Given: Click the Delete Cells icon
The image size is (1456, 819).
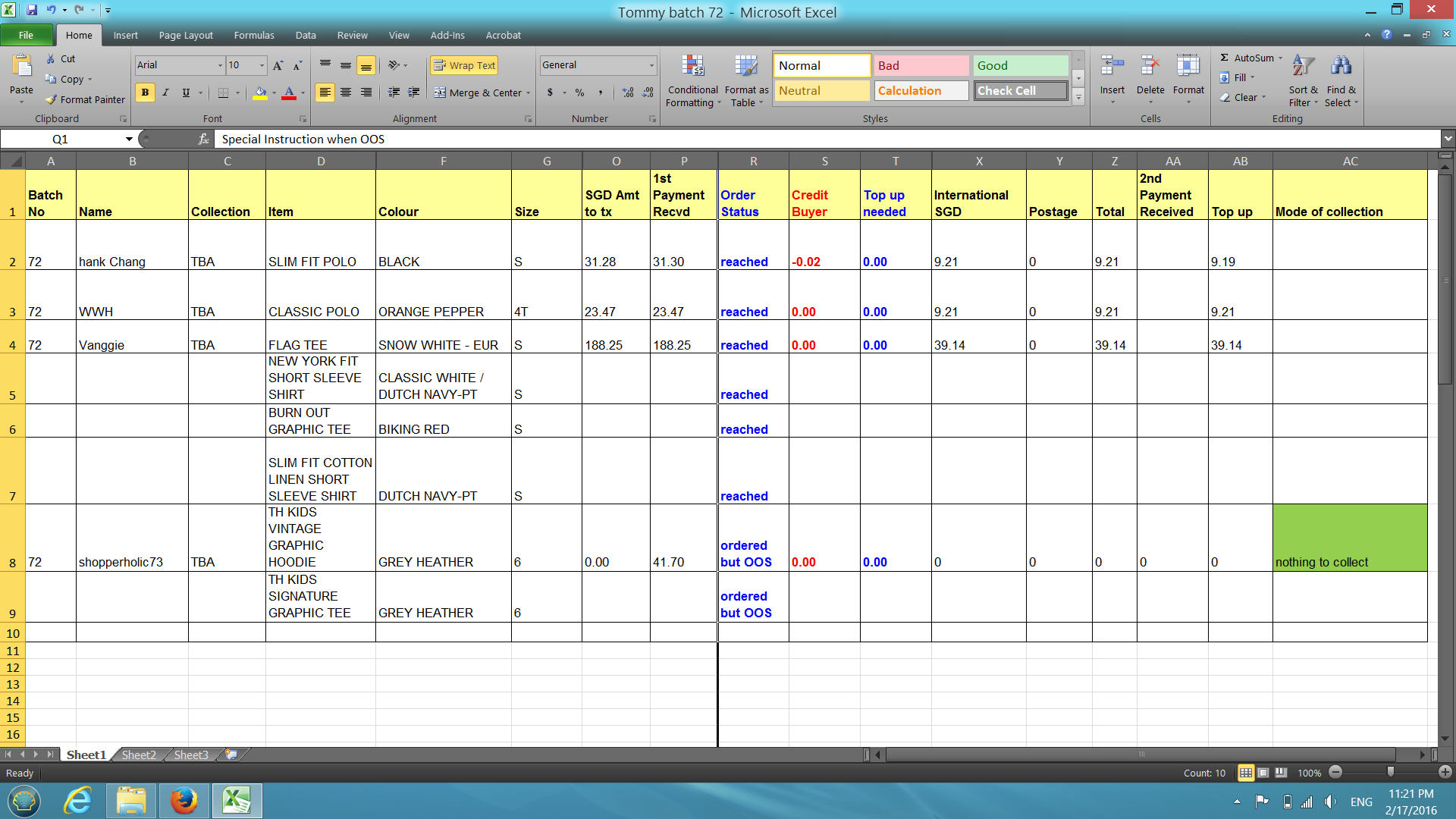Looking at the screenshot, I should pos(1150,66).
